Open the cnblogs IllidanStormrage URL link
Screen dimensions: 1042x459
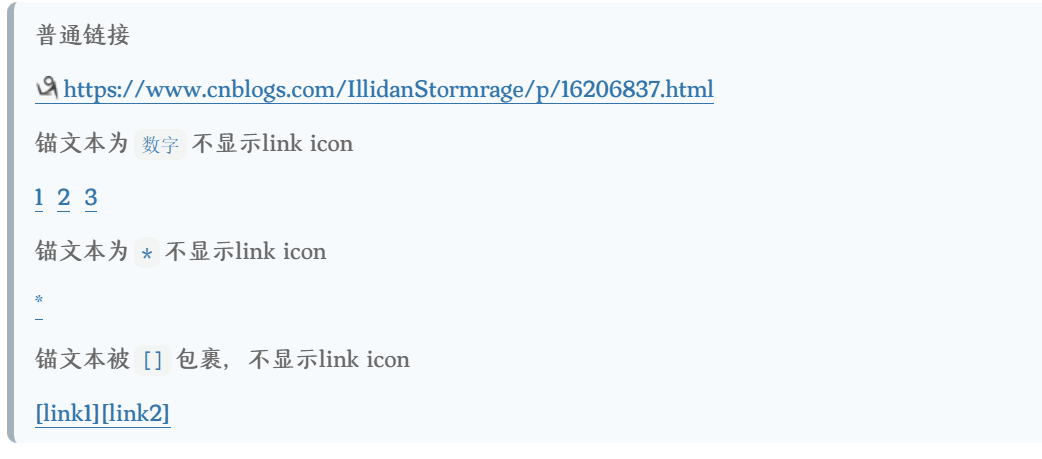coord(388,90)
